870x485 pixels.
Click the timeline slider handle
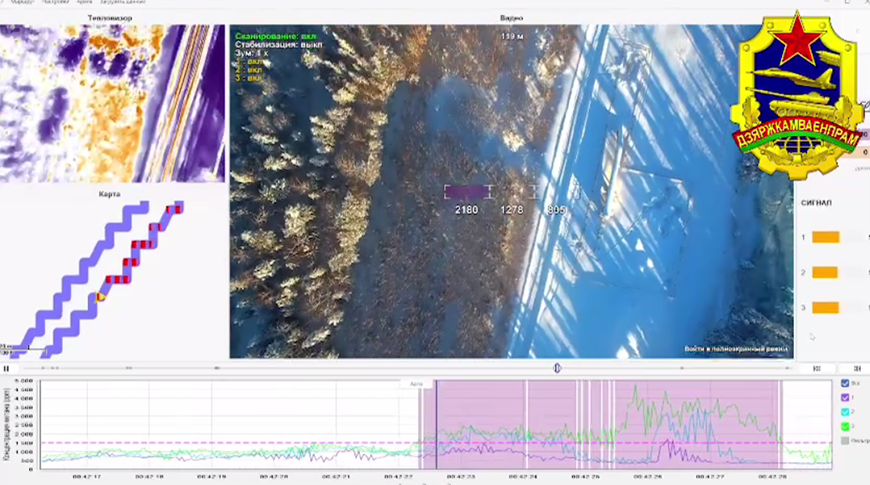click(557, 368)
